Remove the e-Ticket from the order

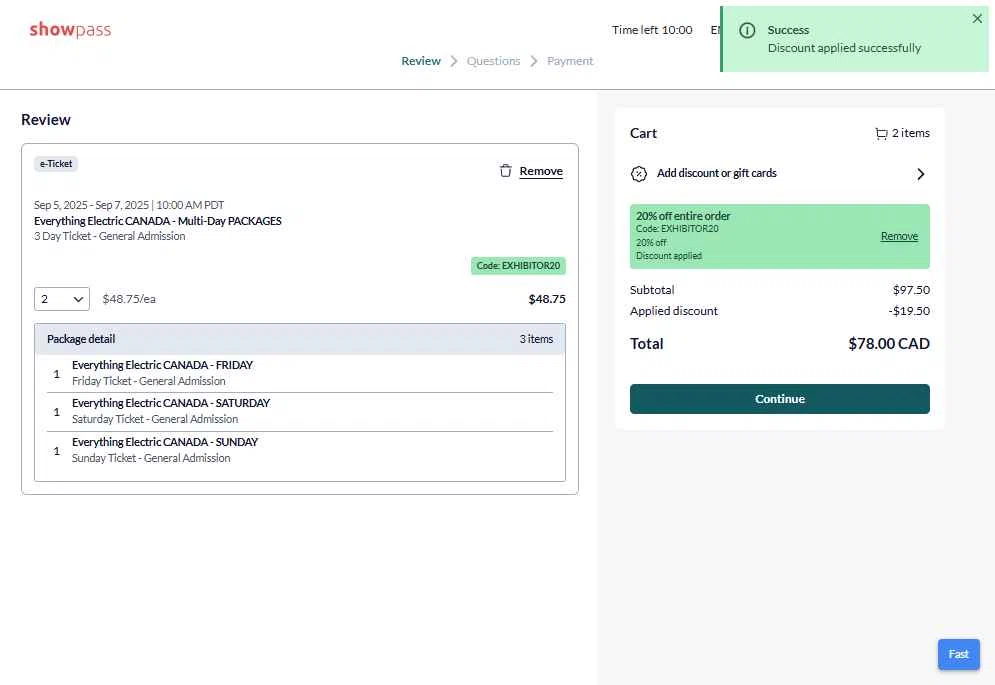click(x=541, y=171)
